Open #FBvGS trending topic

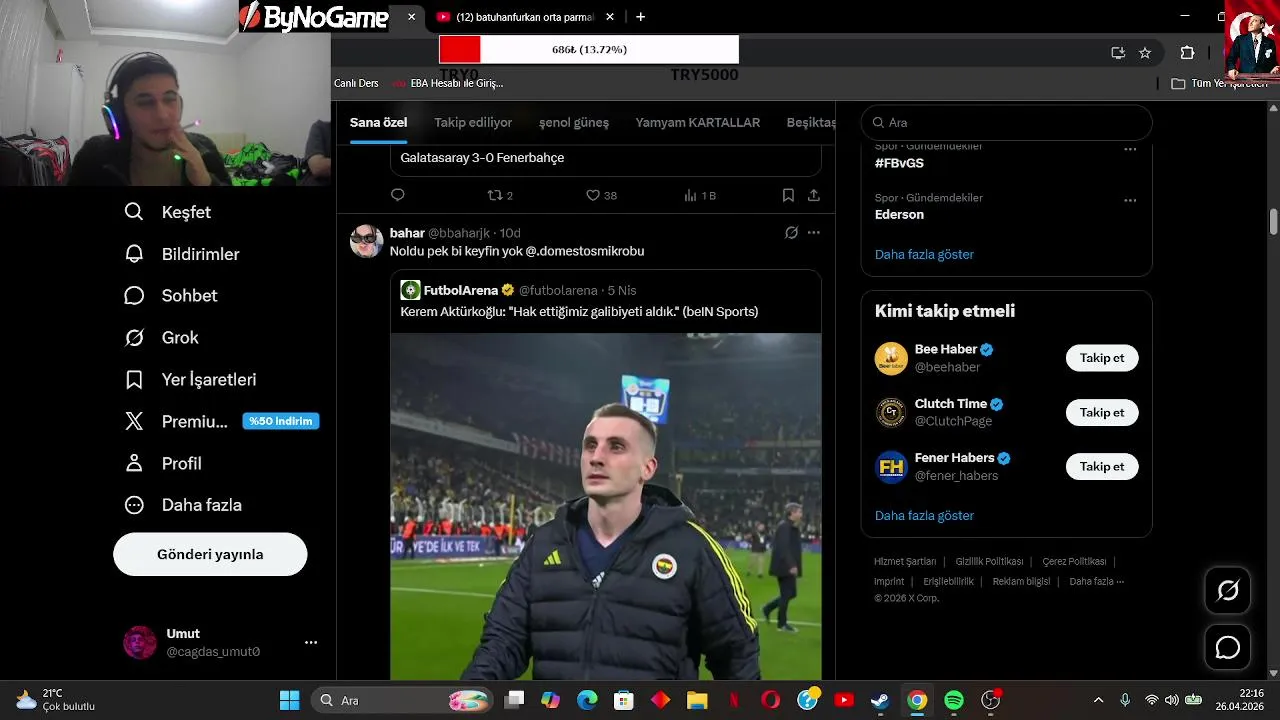pos(899,163)
